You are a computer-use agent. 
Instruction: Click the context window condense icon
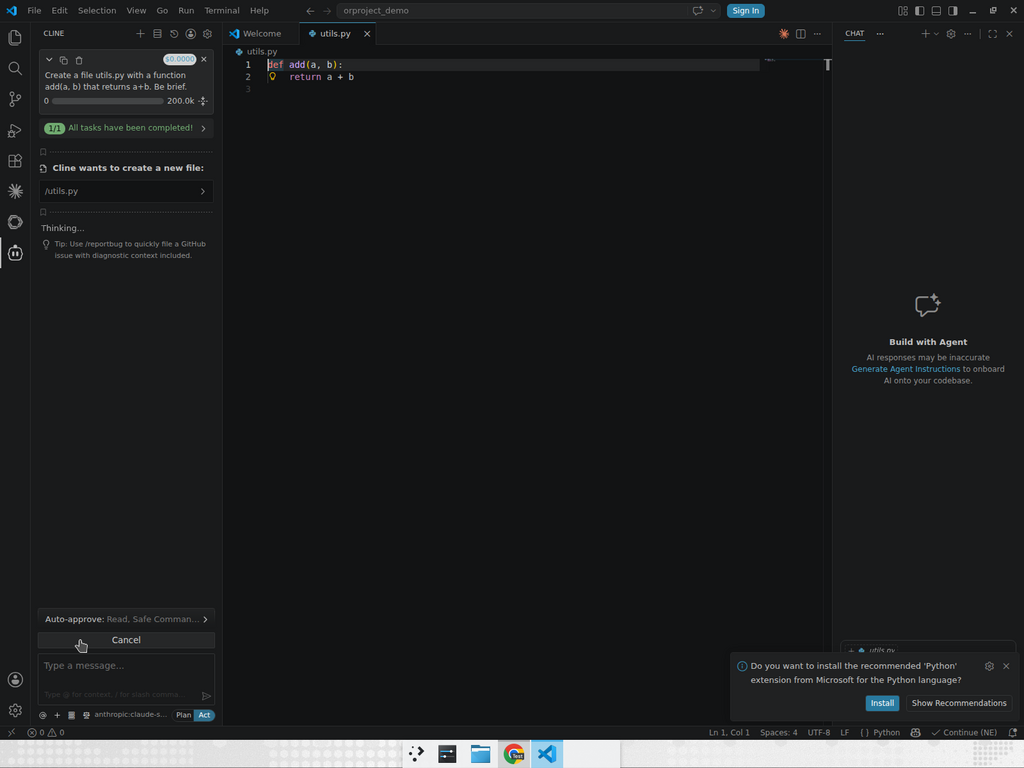[203, 101]
